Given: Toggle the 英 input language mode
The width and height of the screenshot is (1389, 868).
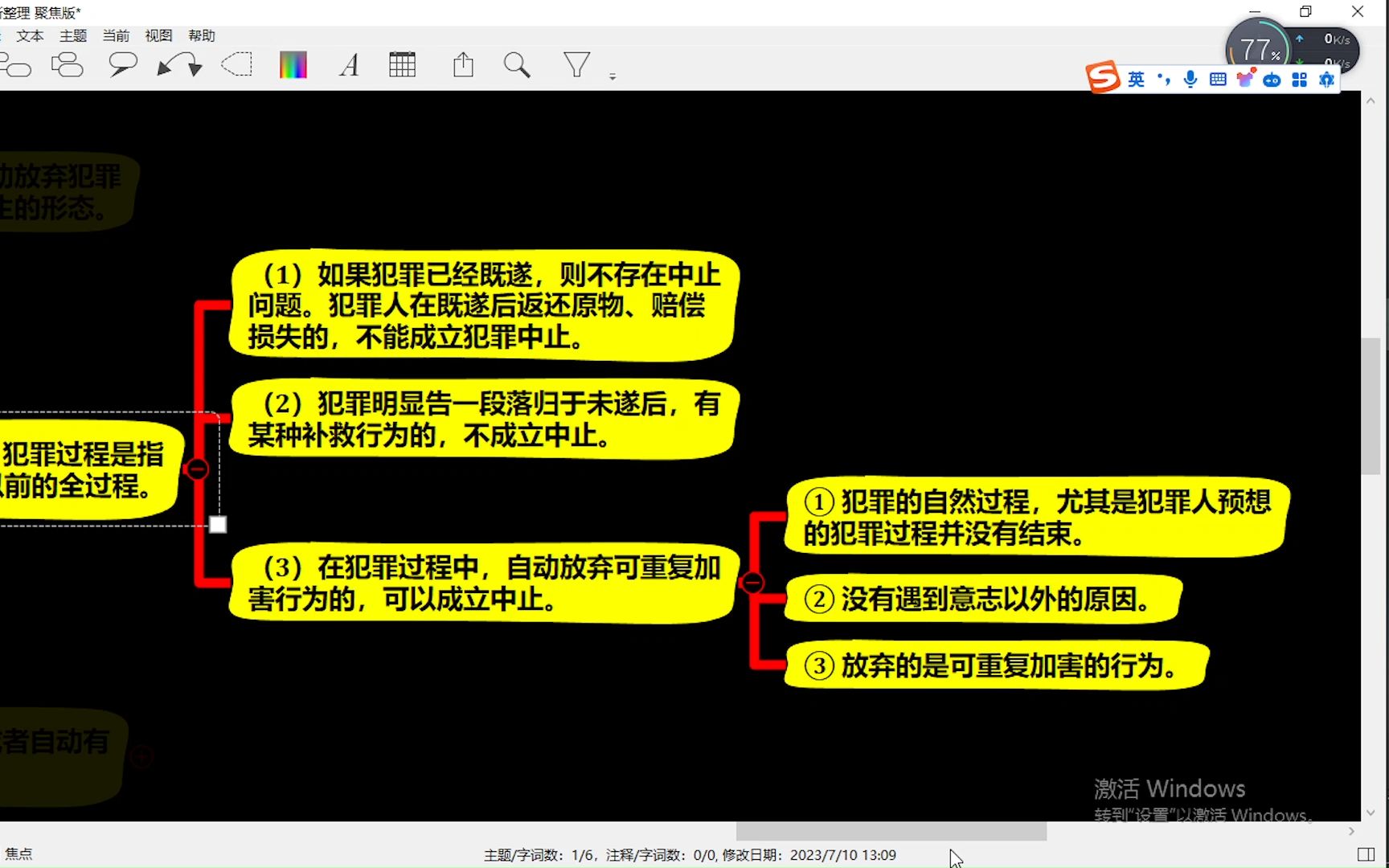Looking at the screenshot, I should click(x=1136, y=80).
